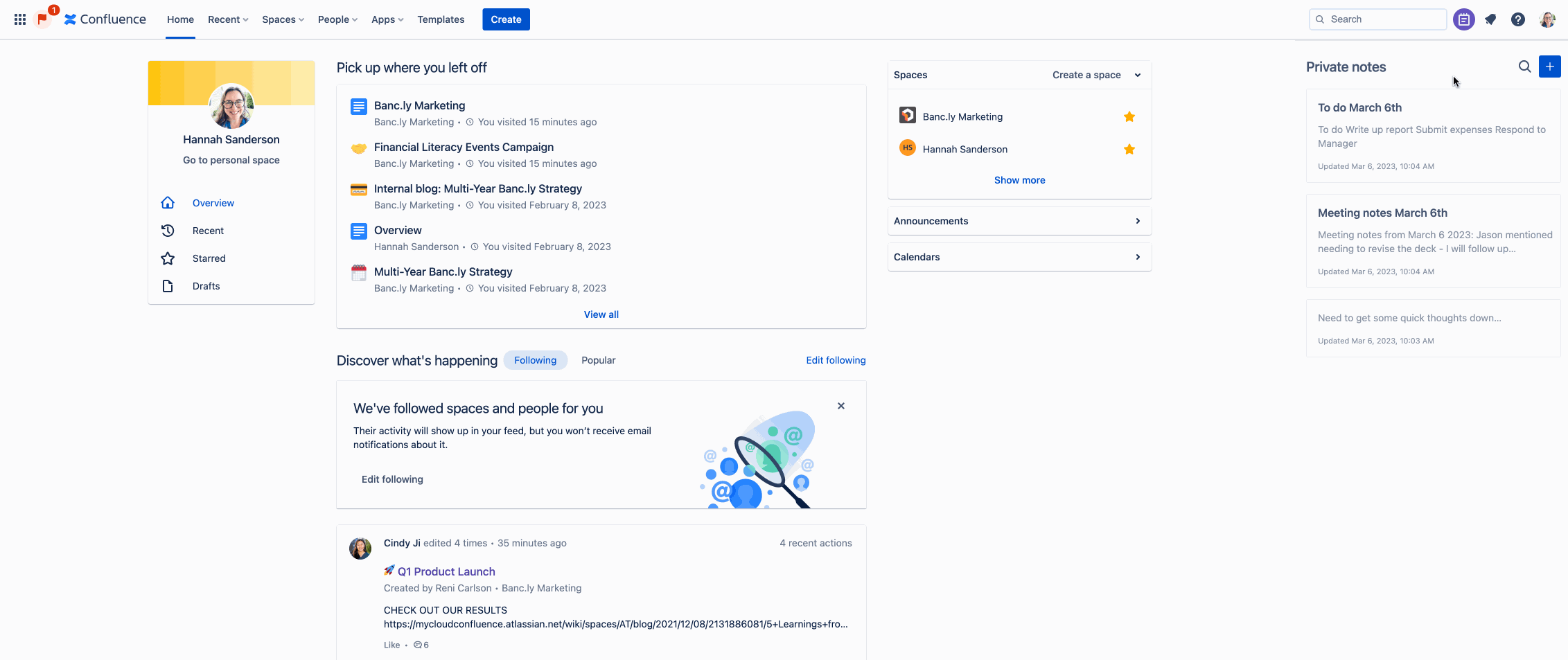Click Cindy Ji's avatar in the feed

360,548
